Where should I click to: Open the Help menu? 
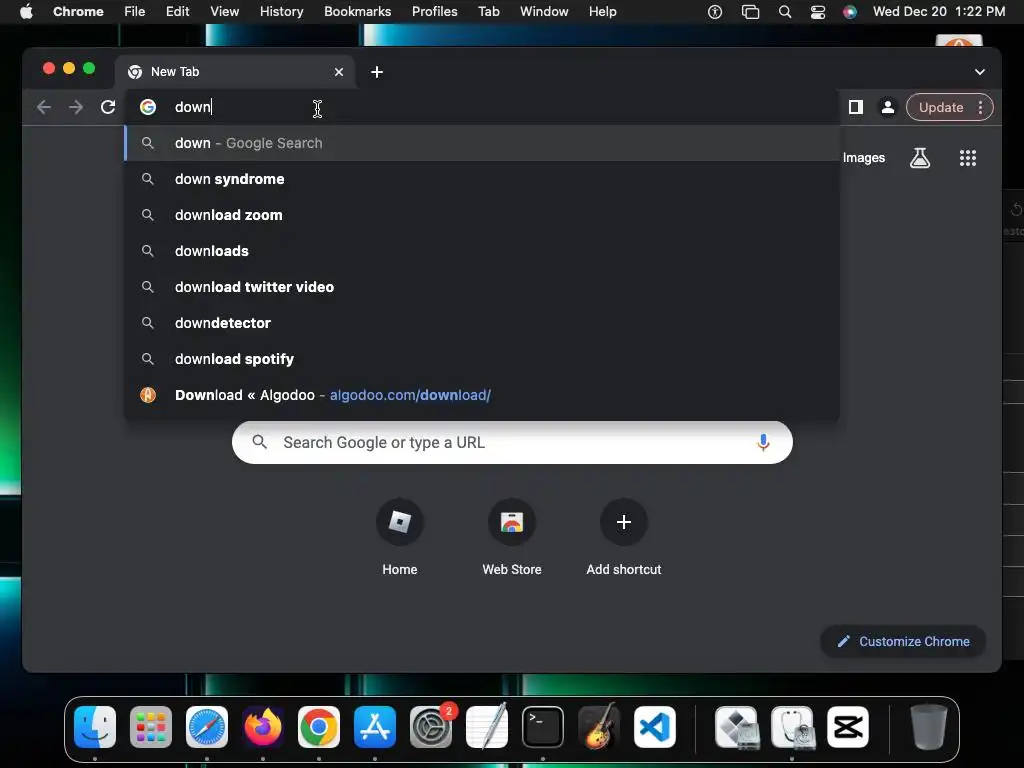(x=602, y=12)
